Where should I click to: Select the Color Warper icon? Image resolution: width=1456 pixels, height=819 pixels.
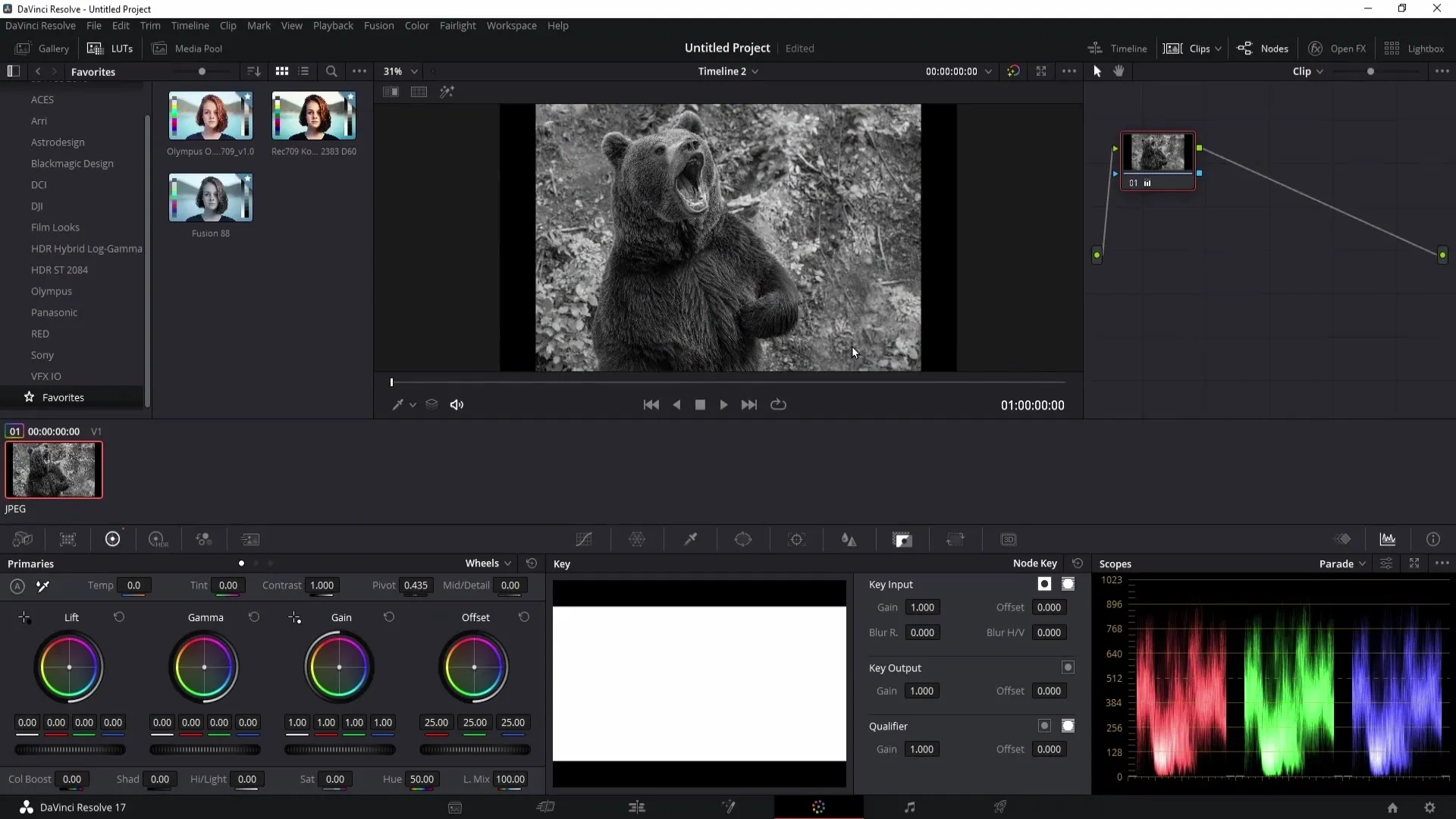pos(637,539)
